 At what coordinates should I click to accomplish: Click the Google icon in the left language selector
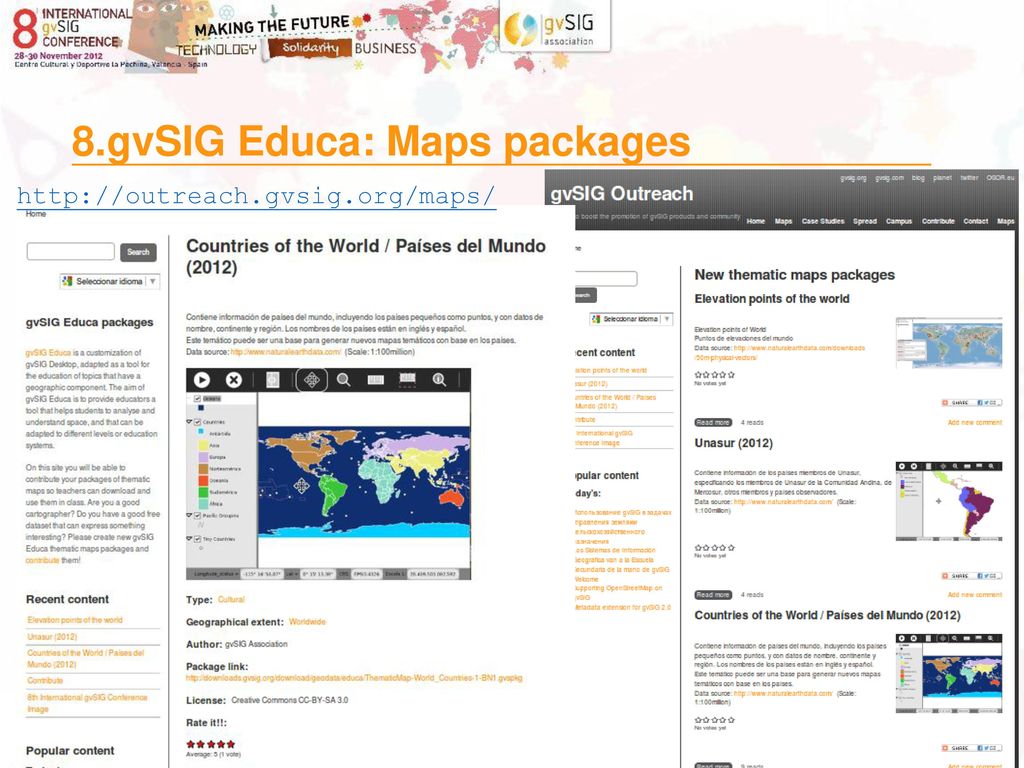tap(67, 281)
